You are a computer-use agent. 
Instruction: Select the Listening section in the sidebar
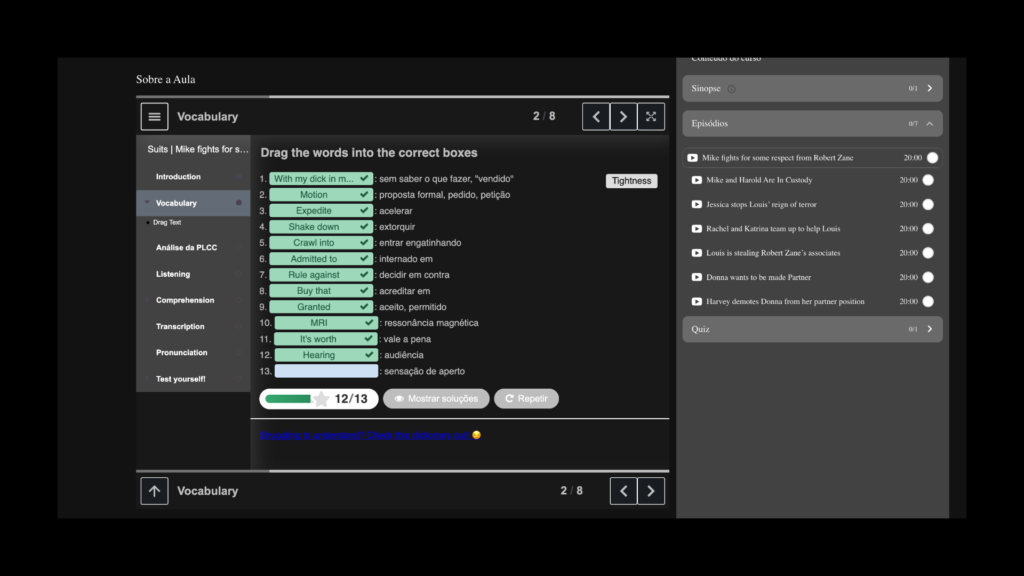click(x=175, y=273)
